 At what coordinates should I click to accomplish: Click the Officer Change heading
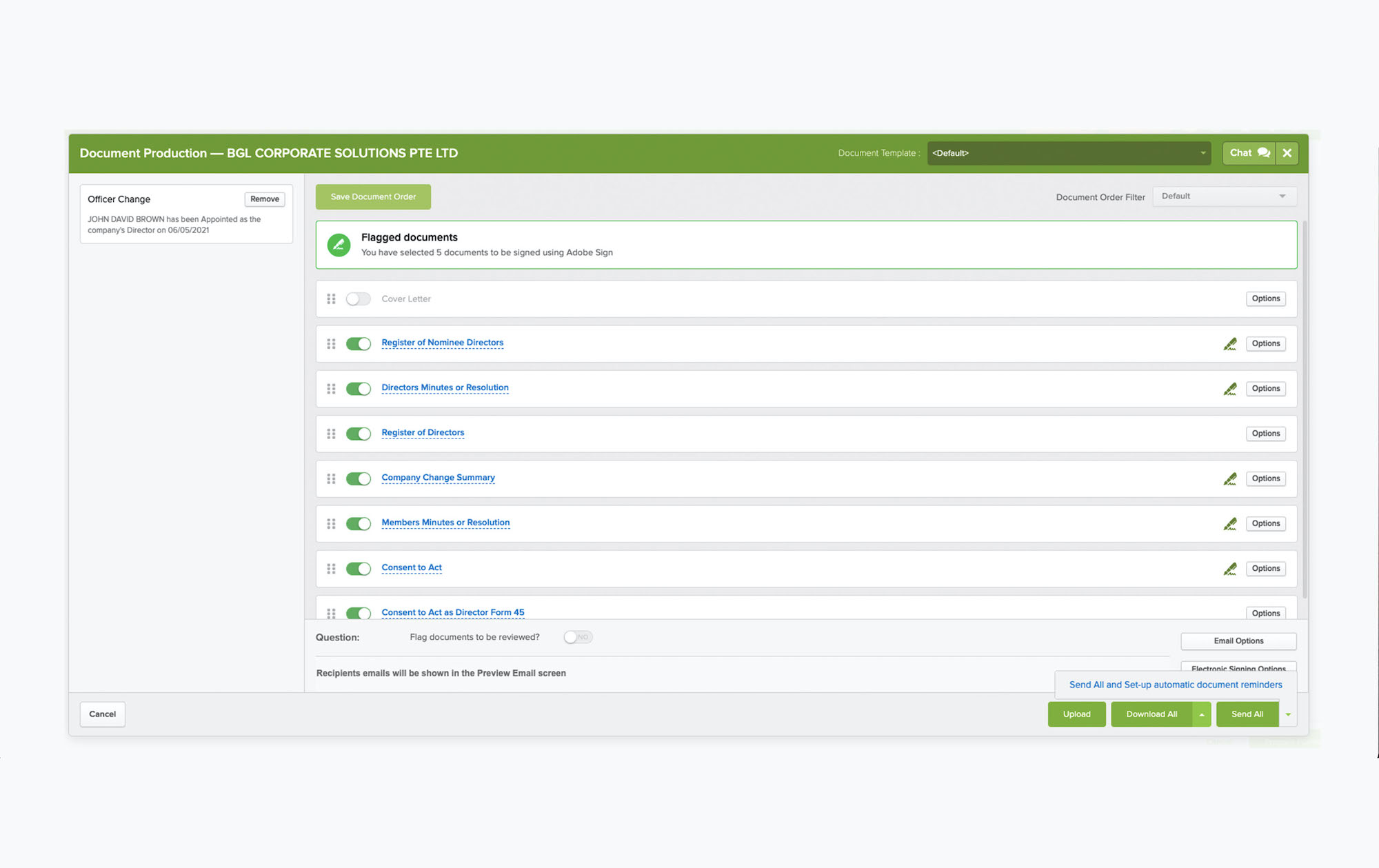[x=119, y=199]
